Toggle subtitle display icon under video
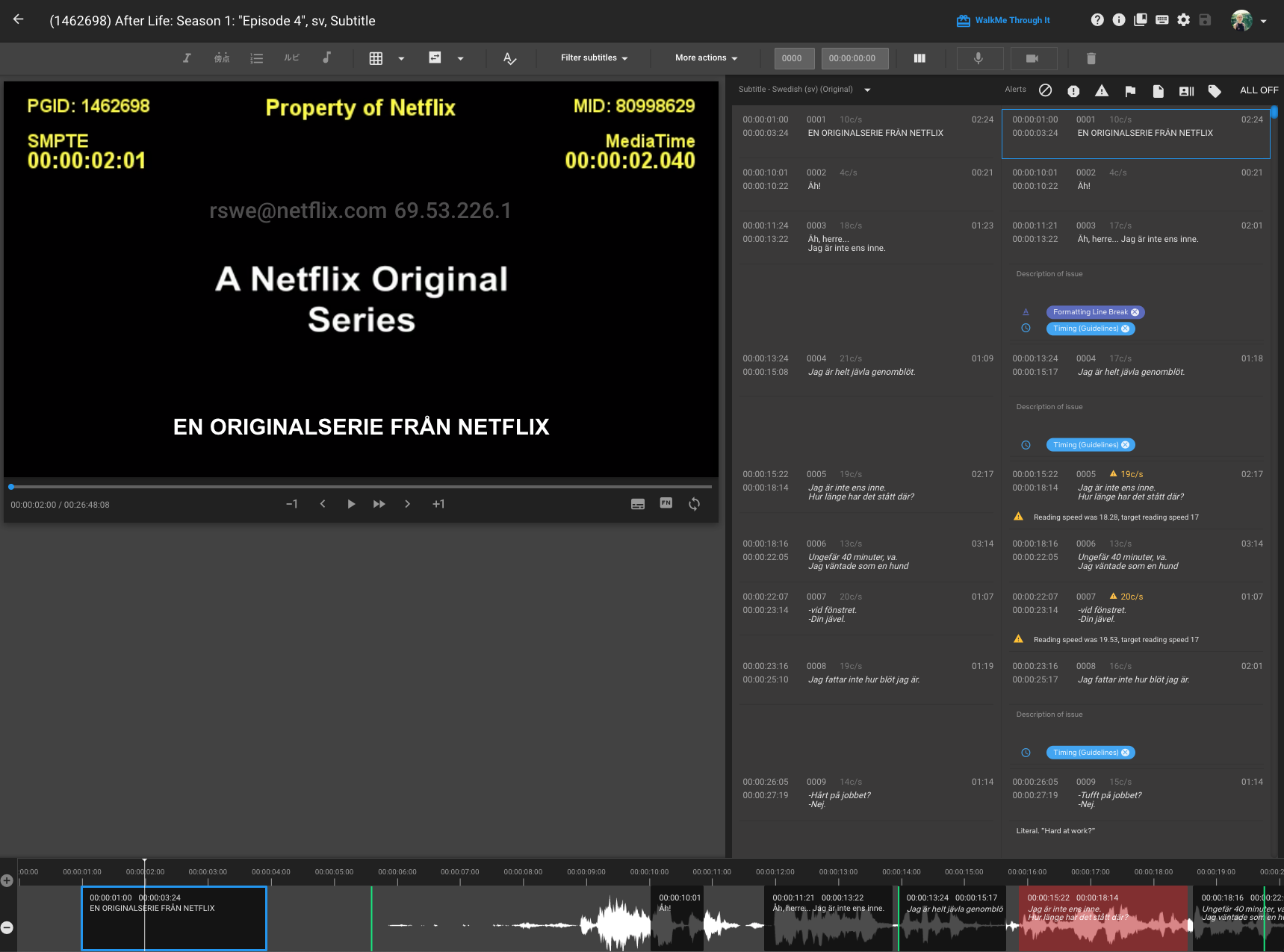 (638, 504)
